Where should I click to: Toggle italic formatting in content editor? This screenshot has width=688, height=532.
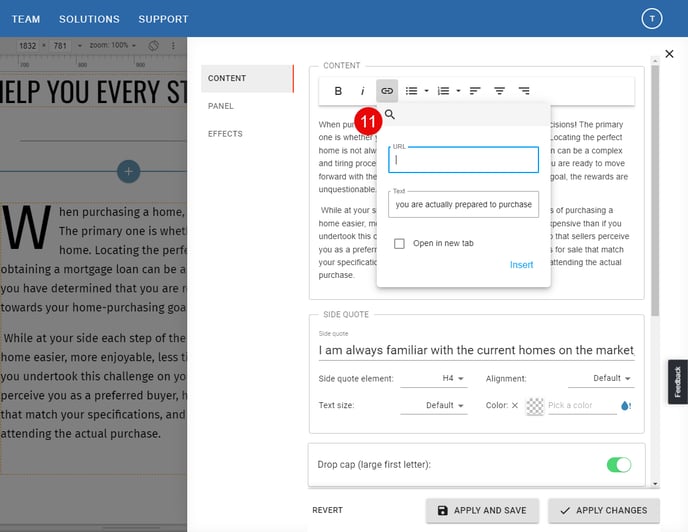(x=362, y=91)
